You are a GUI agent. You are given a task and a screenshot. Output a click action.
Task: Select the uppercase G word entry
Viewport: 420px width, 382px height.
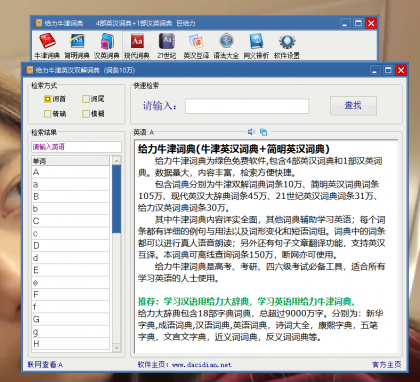click(71, 319)
